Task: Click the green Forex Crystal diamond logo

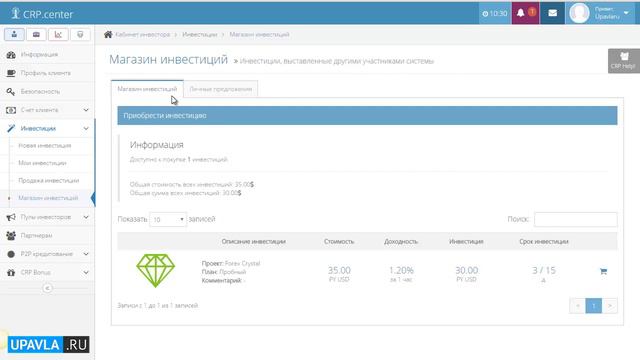Action: tap(156, 271)
